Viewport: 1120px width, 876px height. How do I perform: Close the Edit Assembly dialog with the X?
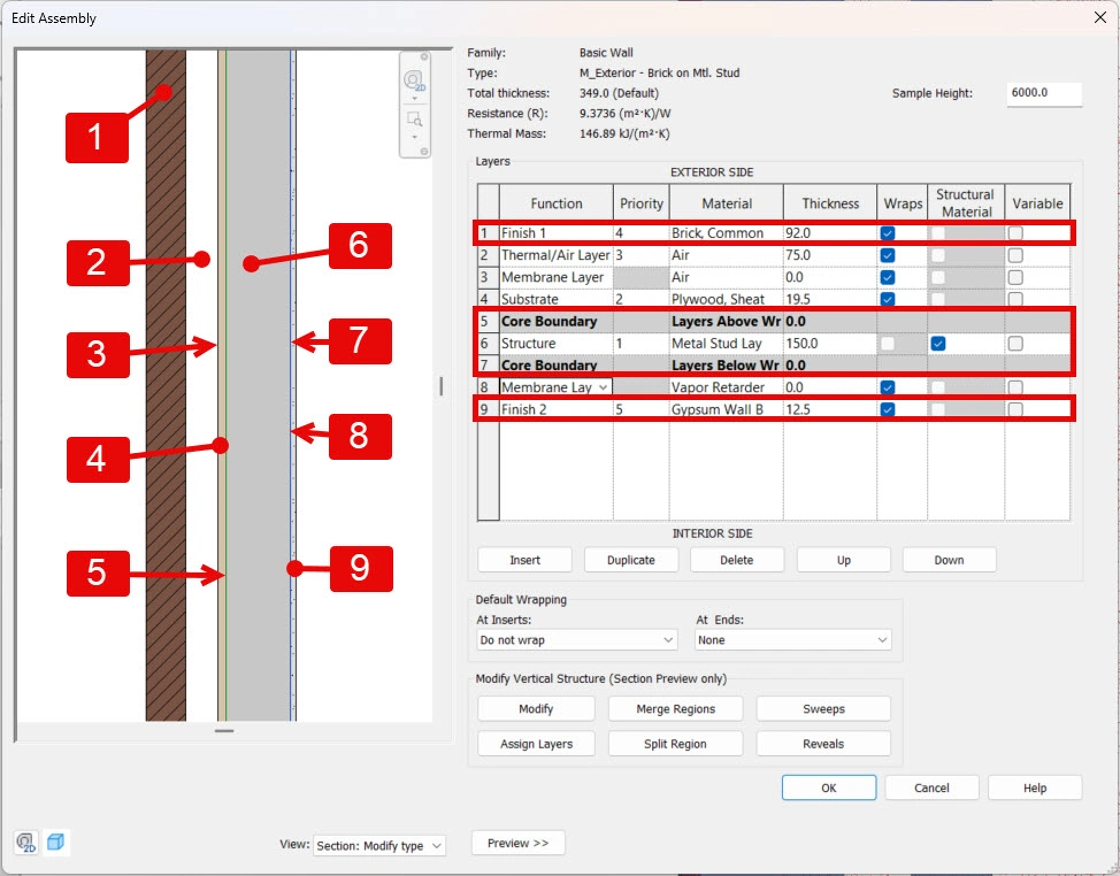pyautogui.click(x=1100, y=17)
